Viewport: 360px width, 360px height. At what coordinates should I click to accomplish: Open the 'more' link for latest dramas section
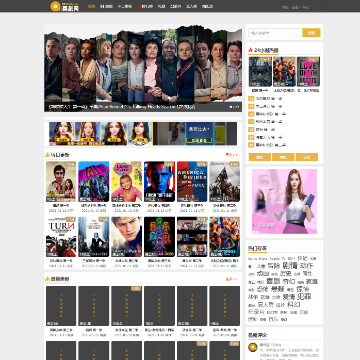(231, 279)
